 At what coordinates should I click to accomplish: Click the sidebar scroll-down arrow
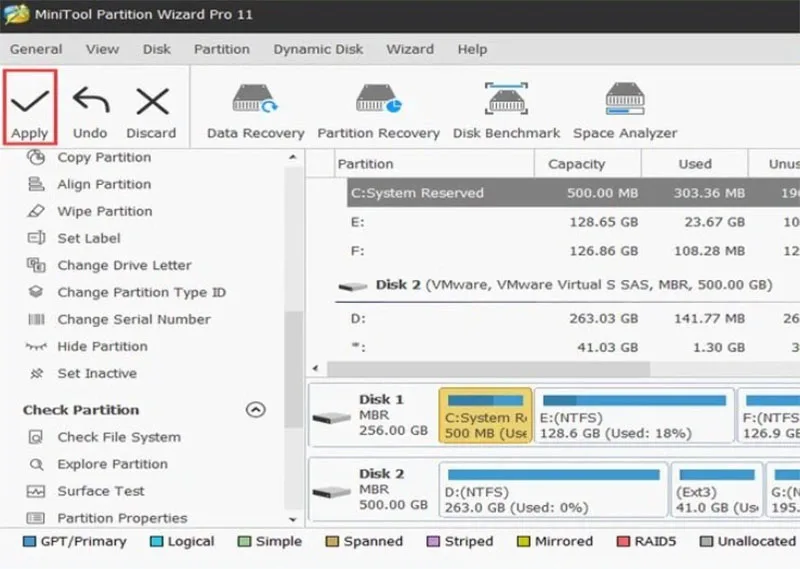tap(293, 520)
